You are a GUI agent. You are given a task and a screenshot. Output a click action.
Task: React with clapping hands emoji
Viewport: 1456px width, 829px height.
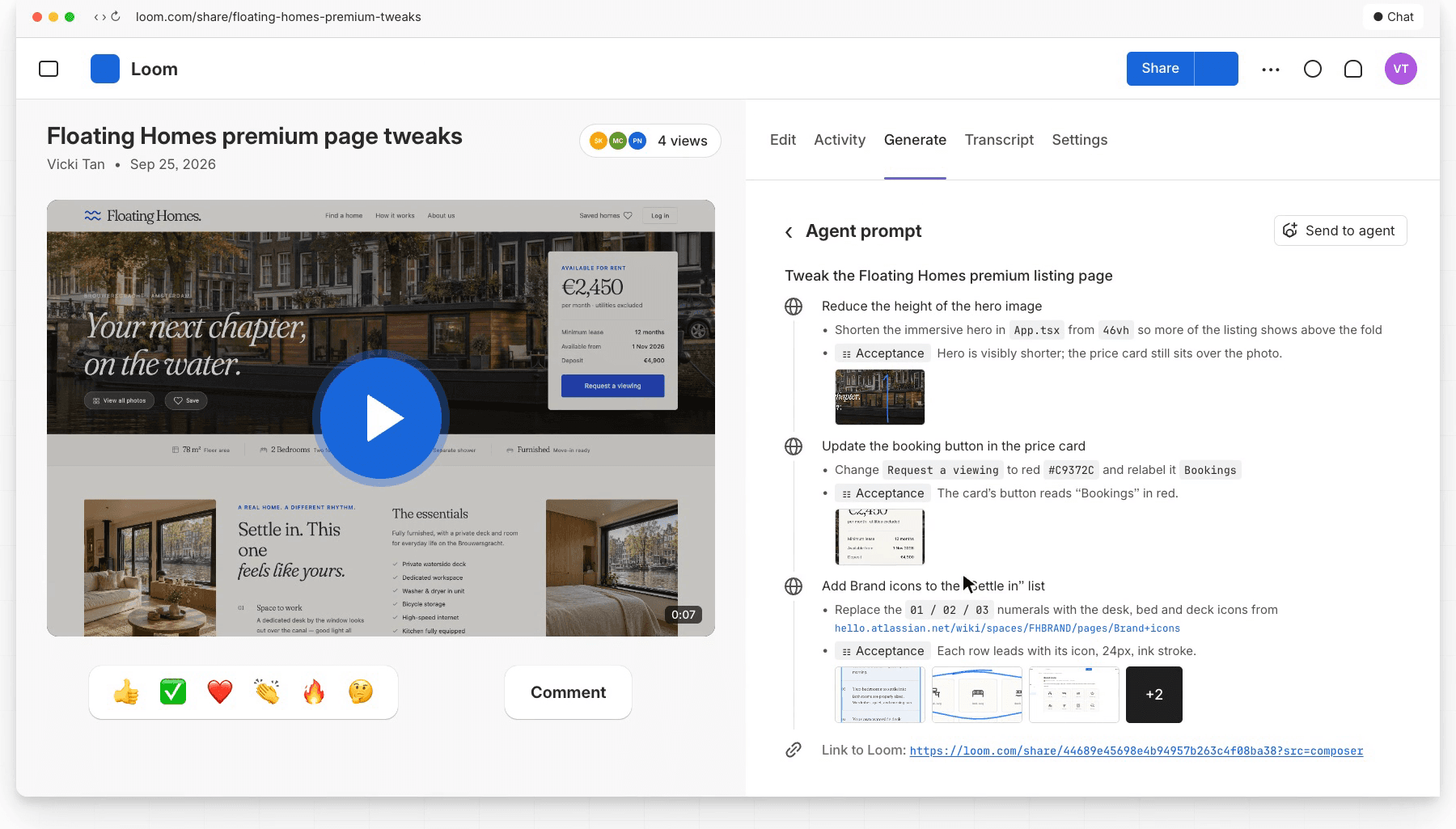point(267,692)
